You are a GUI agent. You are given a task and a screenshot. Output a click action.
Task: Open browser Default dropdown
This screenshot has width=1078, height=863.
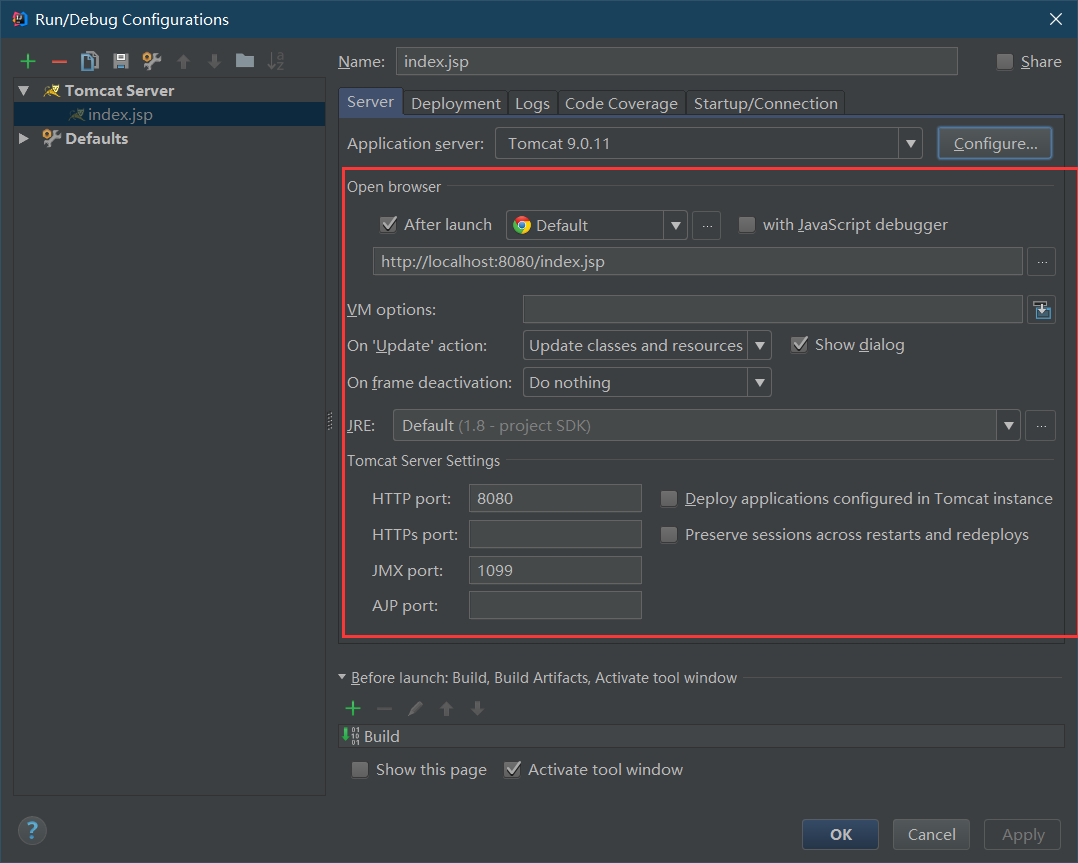pyautogui.click(x=597, y=226)
